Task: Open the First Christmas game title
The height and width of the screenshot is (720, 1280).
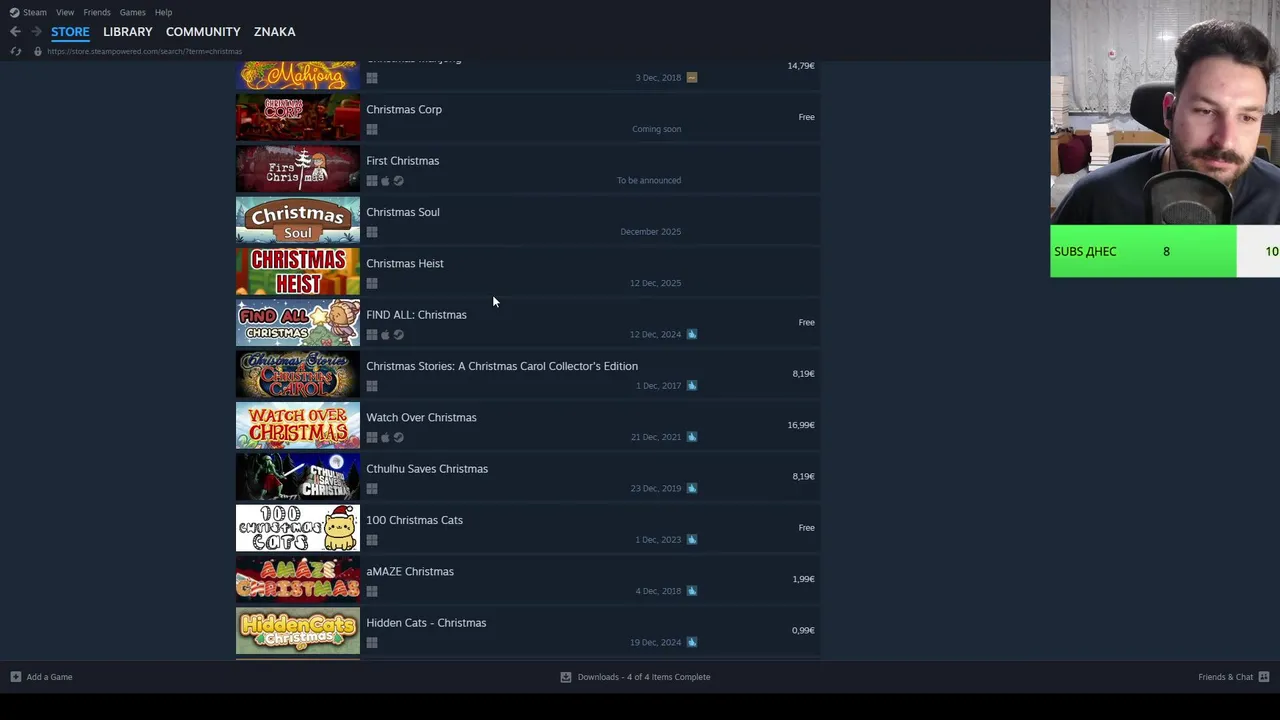Action: pyautogui.click(x=403, y=161)
